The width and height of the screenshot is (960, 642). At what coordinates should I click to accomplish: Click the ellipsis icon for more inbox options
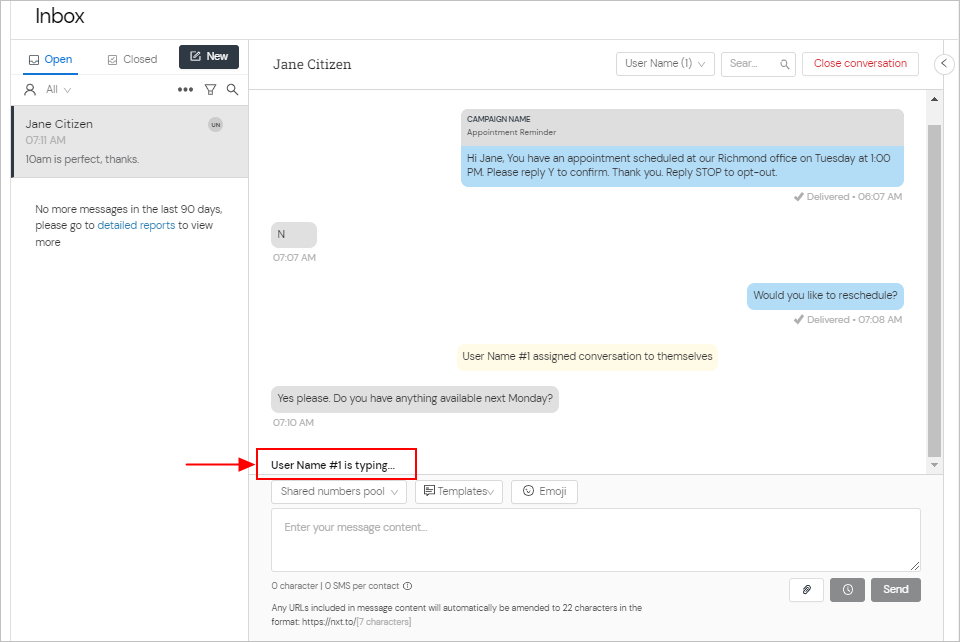click(x=185, y=89)
